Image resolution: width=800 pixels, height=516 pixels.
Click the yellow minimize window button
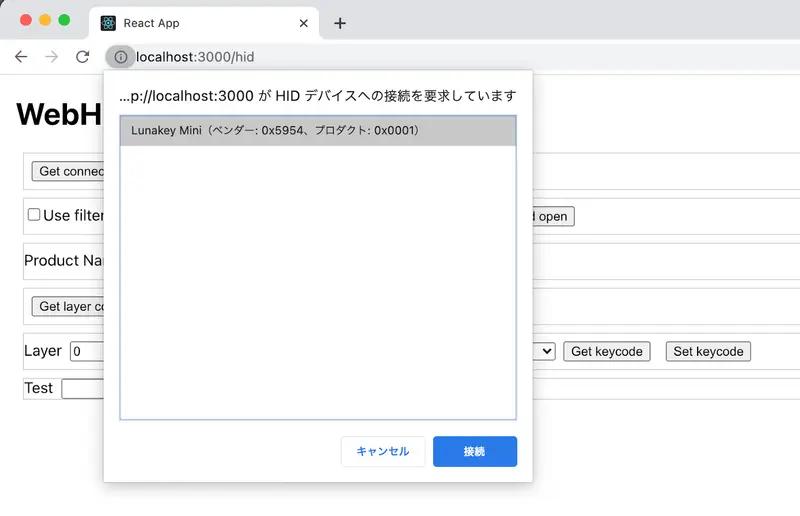click(x=45, y=20)
